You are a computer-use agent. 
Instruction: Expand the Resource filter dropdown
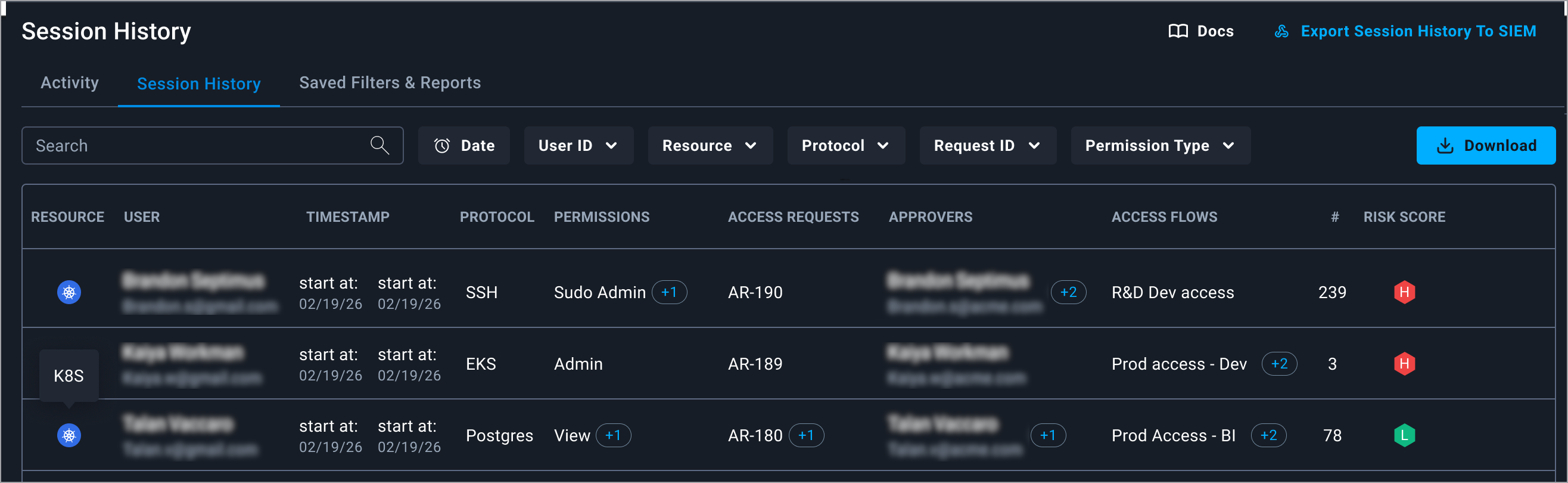710,145
